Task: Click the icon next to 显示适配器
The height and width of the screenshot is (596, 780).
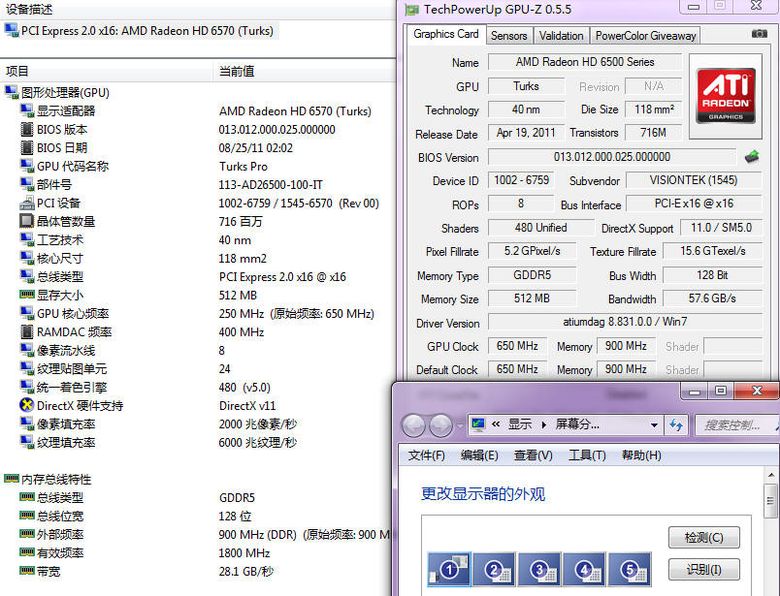Action: point(27,110)
